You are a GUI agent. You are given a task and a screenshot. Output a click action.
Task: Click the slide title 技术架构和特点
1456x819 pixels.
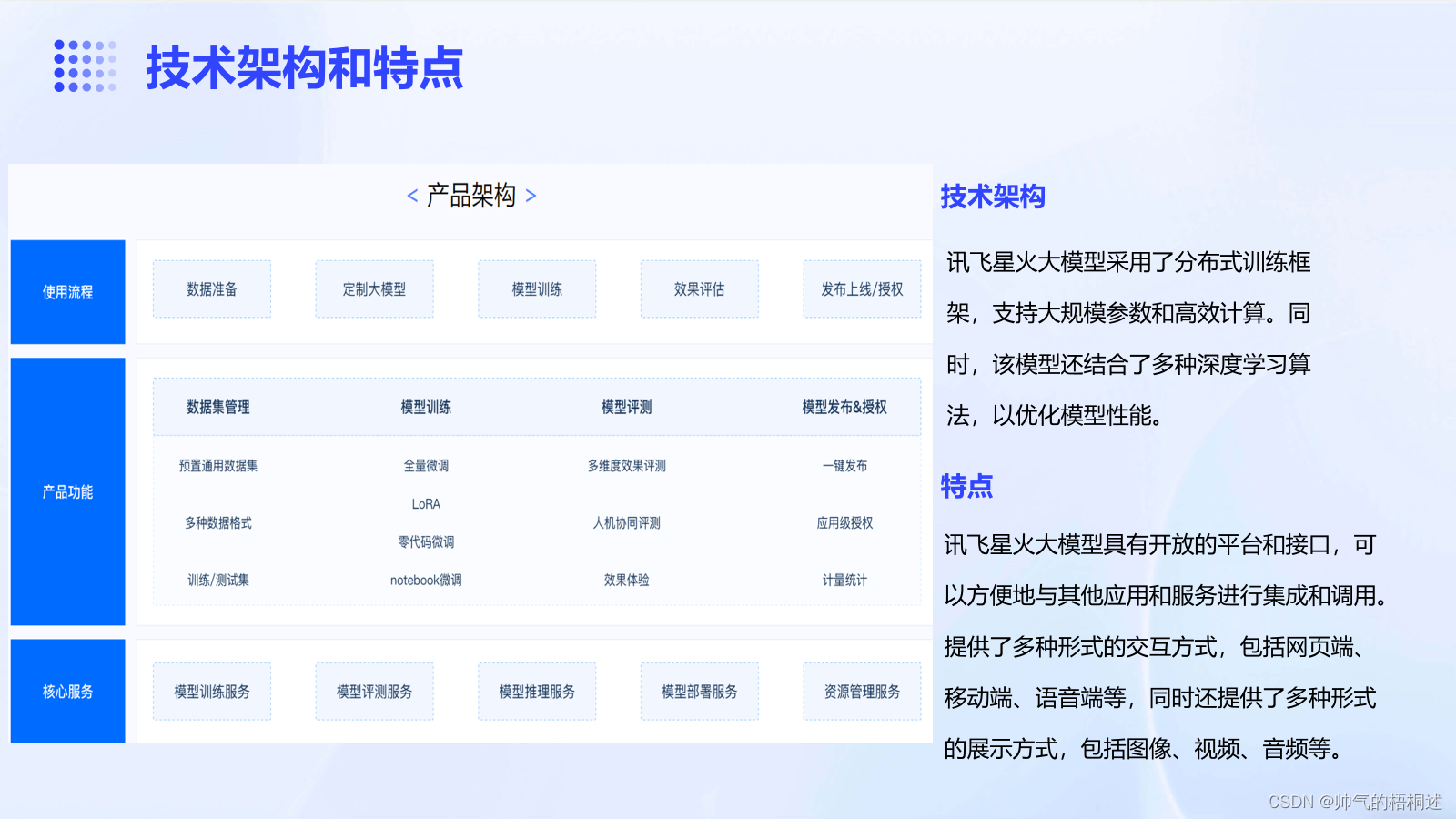tap(305, 68)
